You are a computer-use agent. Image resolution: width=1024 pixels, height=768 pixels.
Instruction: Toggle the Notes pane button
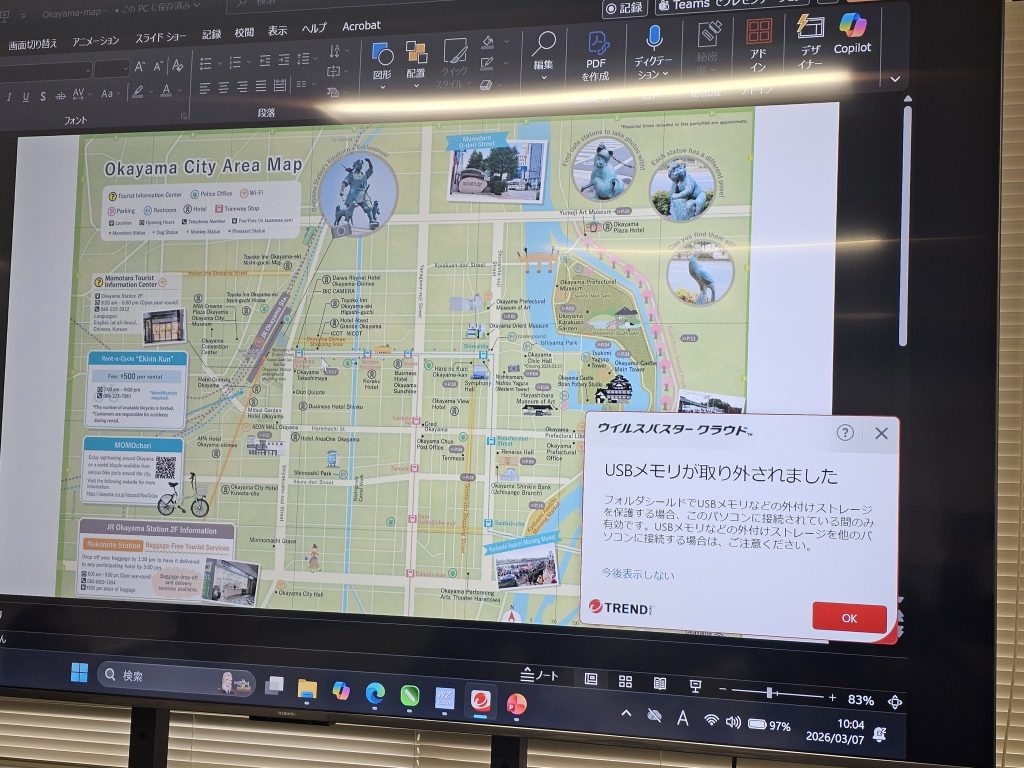541,676
